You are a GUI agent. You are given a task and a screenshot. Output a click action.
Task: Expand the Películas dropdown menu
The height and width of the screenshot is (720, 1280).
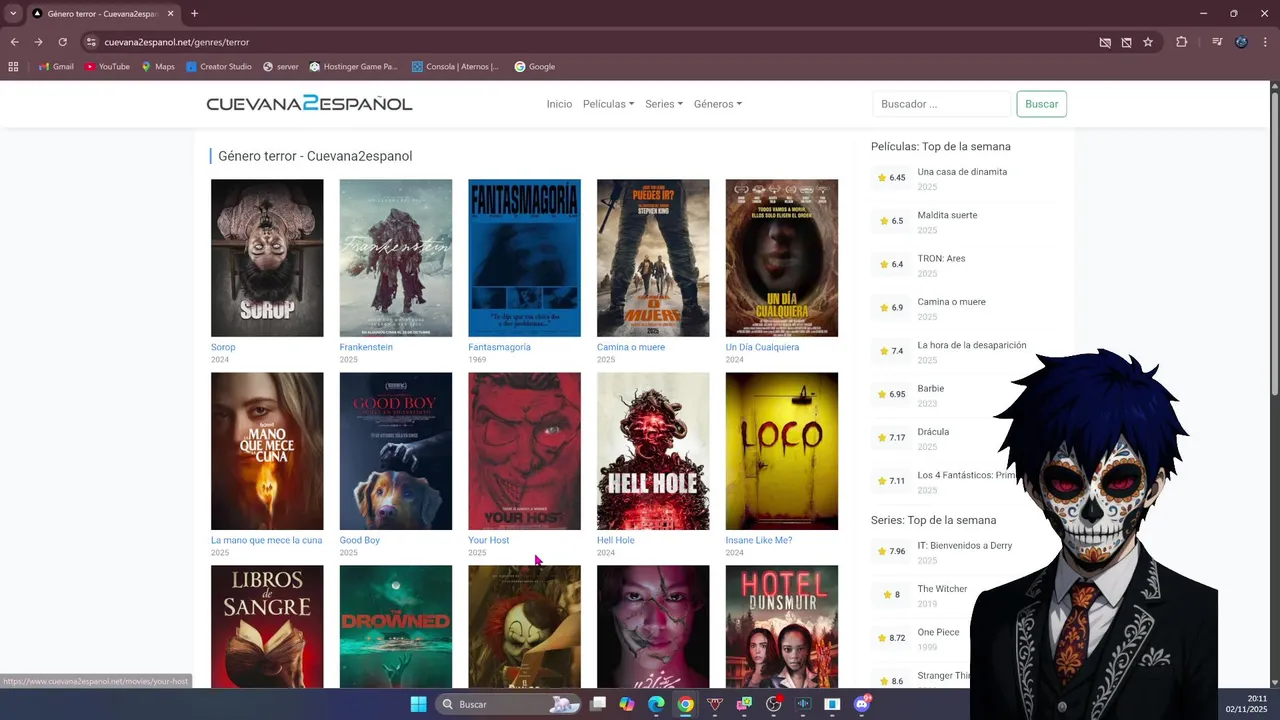point(608,104)
